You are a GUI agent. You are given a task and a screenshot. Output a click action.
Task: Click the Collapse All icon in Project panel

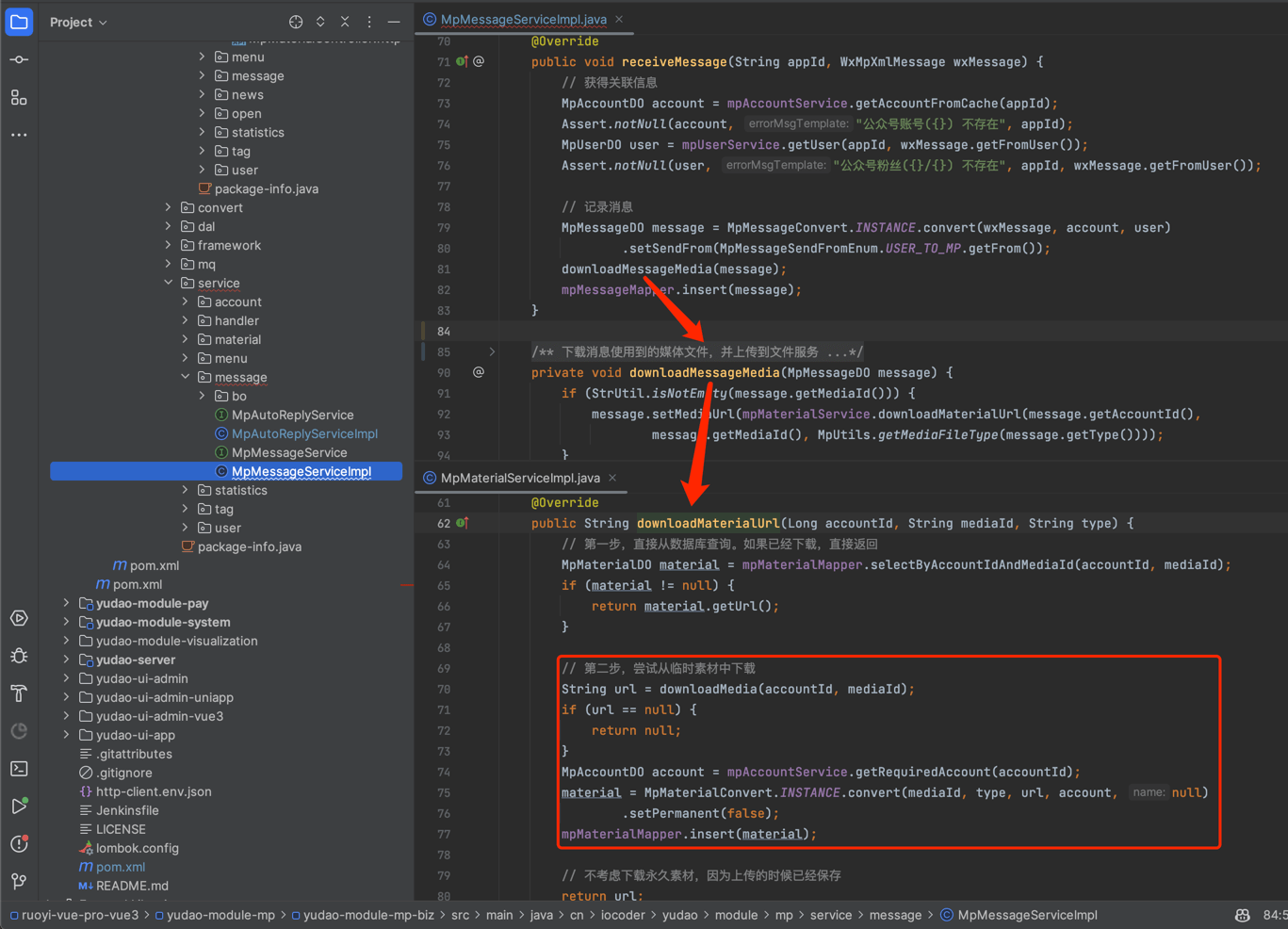(x=345, y=22)
